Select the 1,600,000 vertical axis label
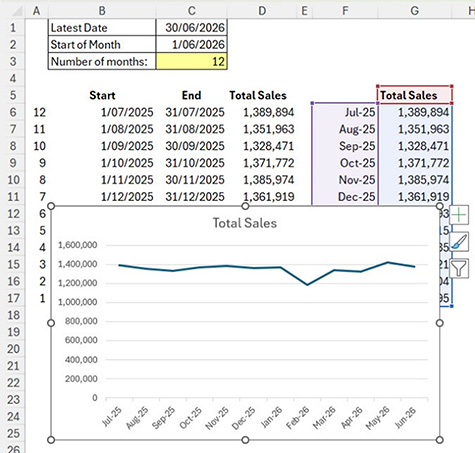The image size is (475, 453). (78, 245)
